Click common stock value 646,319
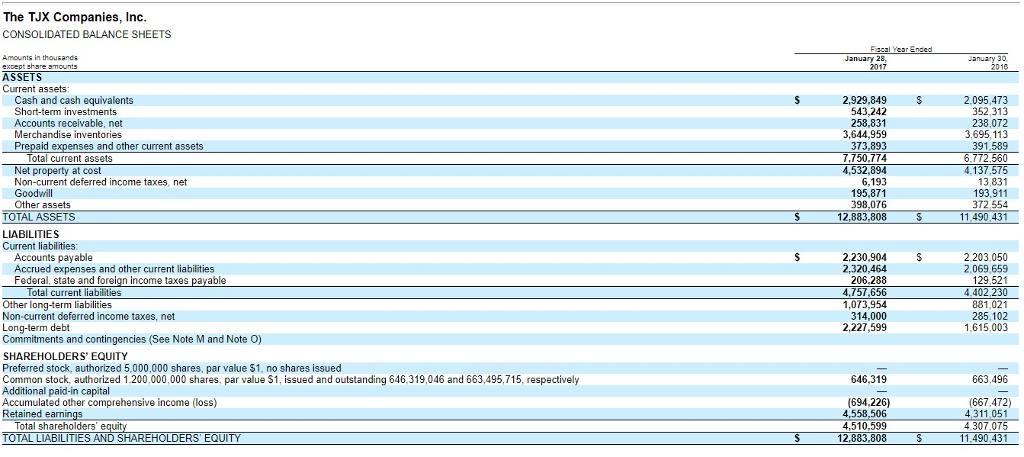Image resolution: width=1024 pixels, height=457 pixels. coord(870,380)
